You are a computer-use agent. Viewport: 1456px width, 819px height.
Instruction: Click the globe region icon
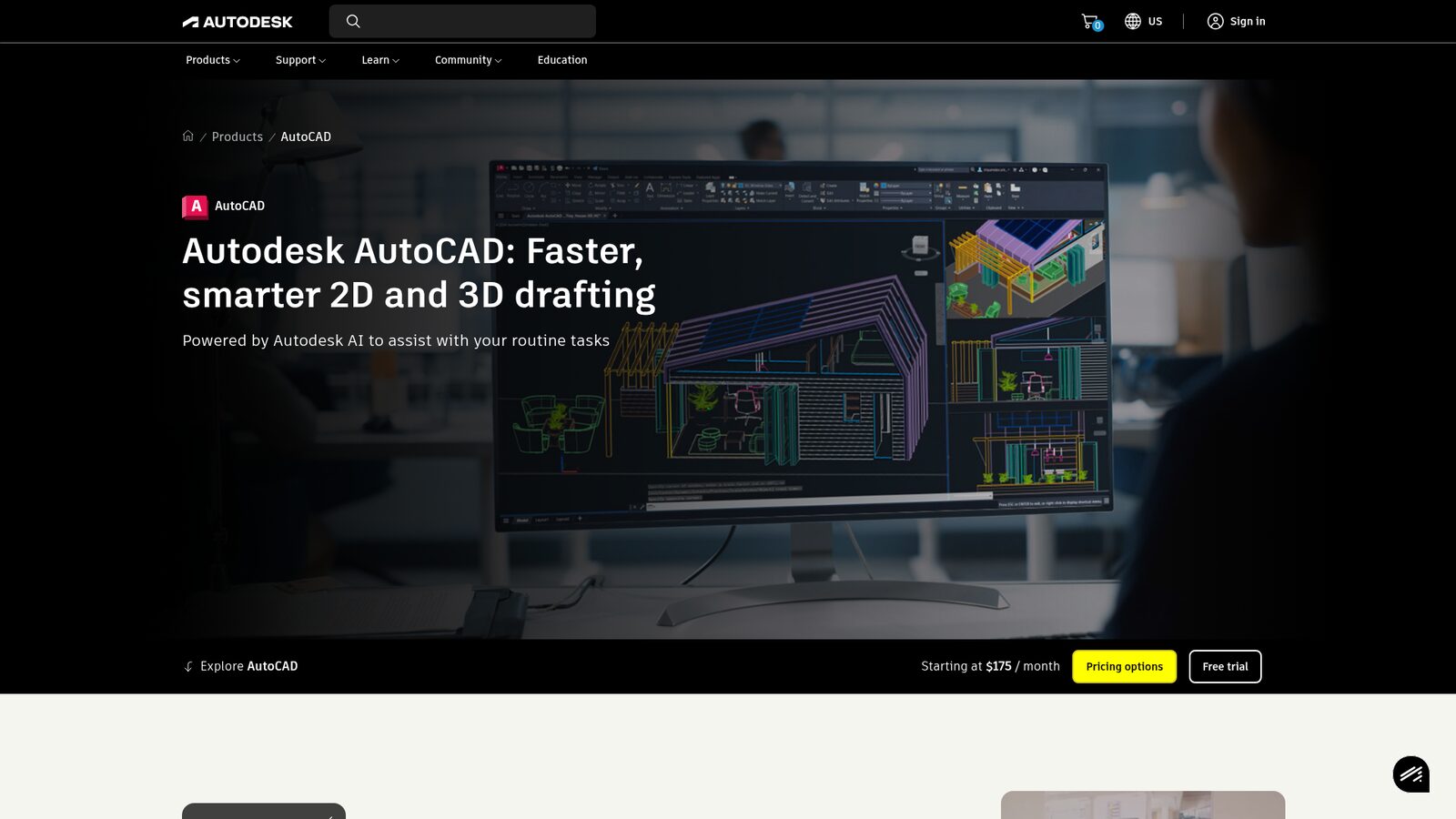click(x=1132, y=21)
